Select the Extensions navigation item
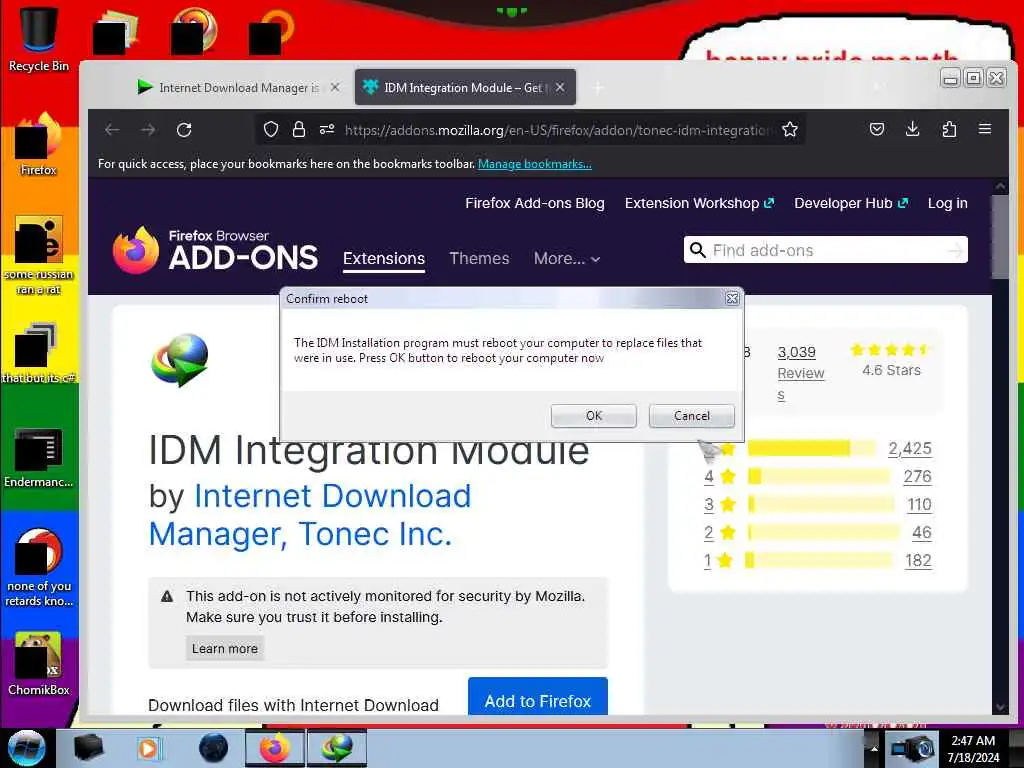The height and width of the screenshot is (768, 1024). click(384, 259)
